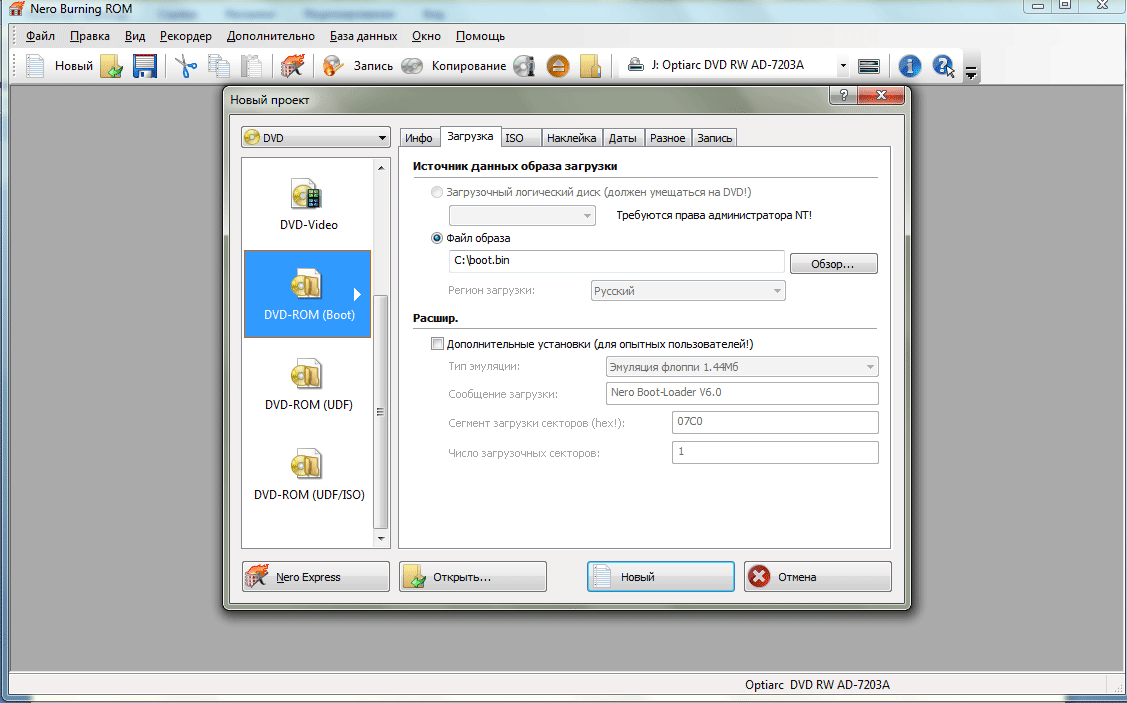This screenshot has height=703, width=1127.
Task: Select the DVD-ROM (Boot) project type
Action: (x=308, y=294)
